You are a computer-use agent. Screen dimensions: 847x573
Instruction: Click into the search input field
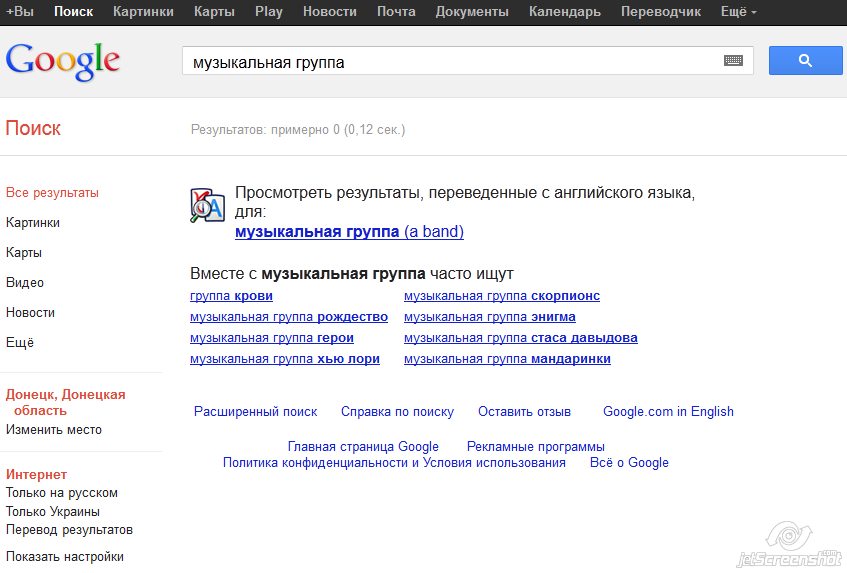(450, 62)
